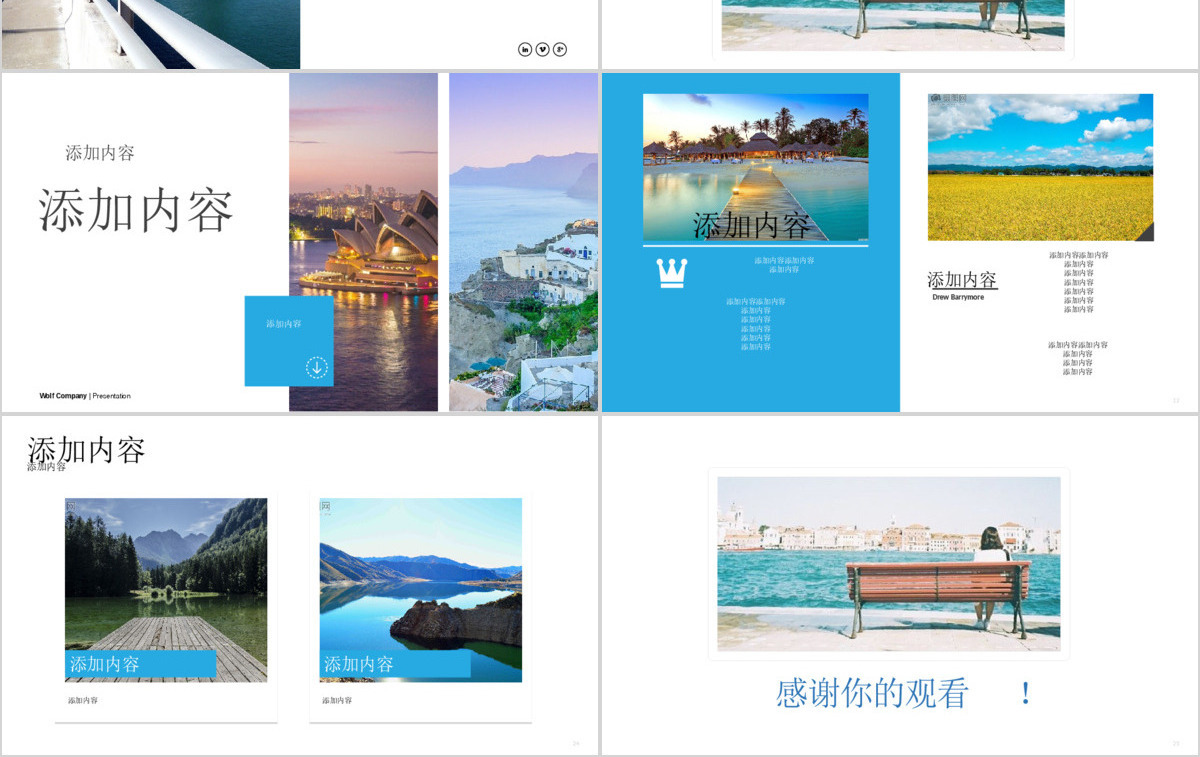Screen dimensions: 1200x757
Task: Click the white crown icon
Action: (x=672, y=273)
